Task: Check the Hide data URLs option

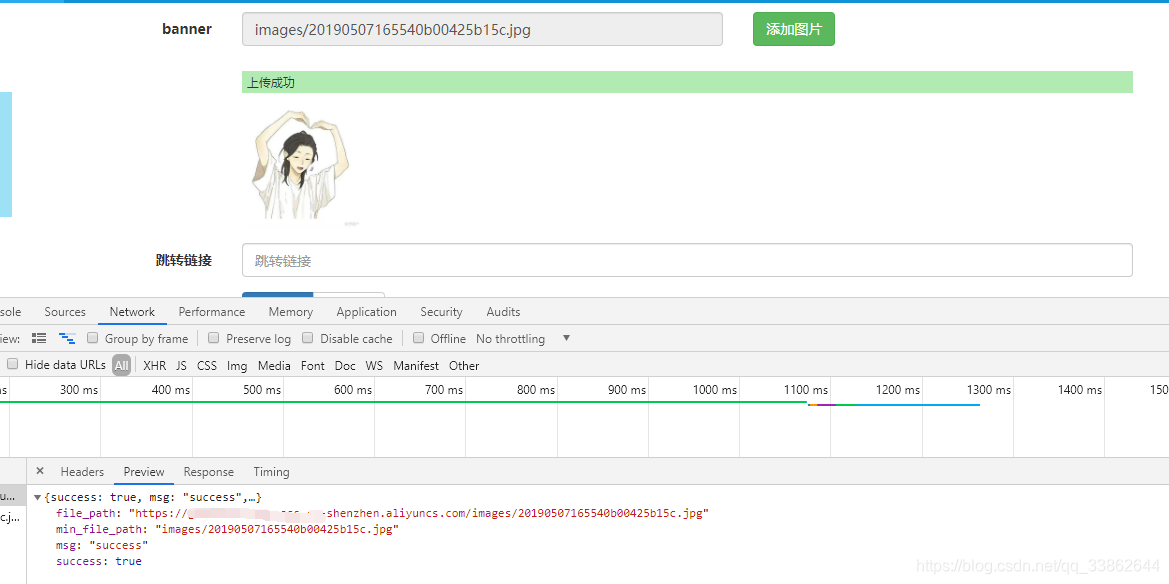Action: click(10, 365)
